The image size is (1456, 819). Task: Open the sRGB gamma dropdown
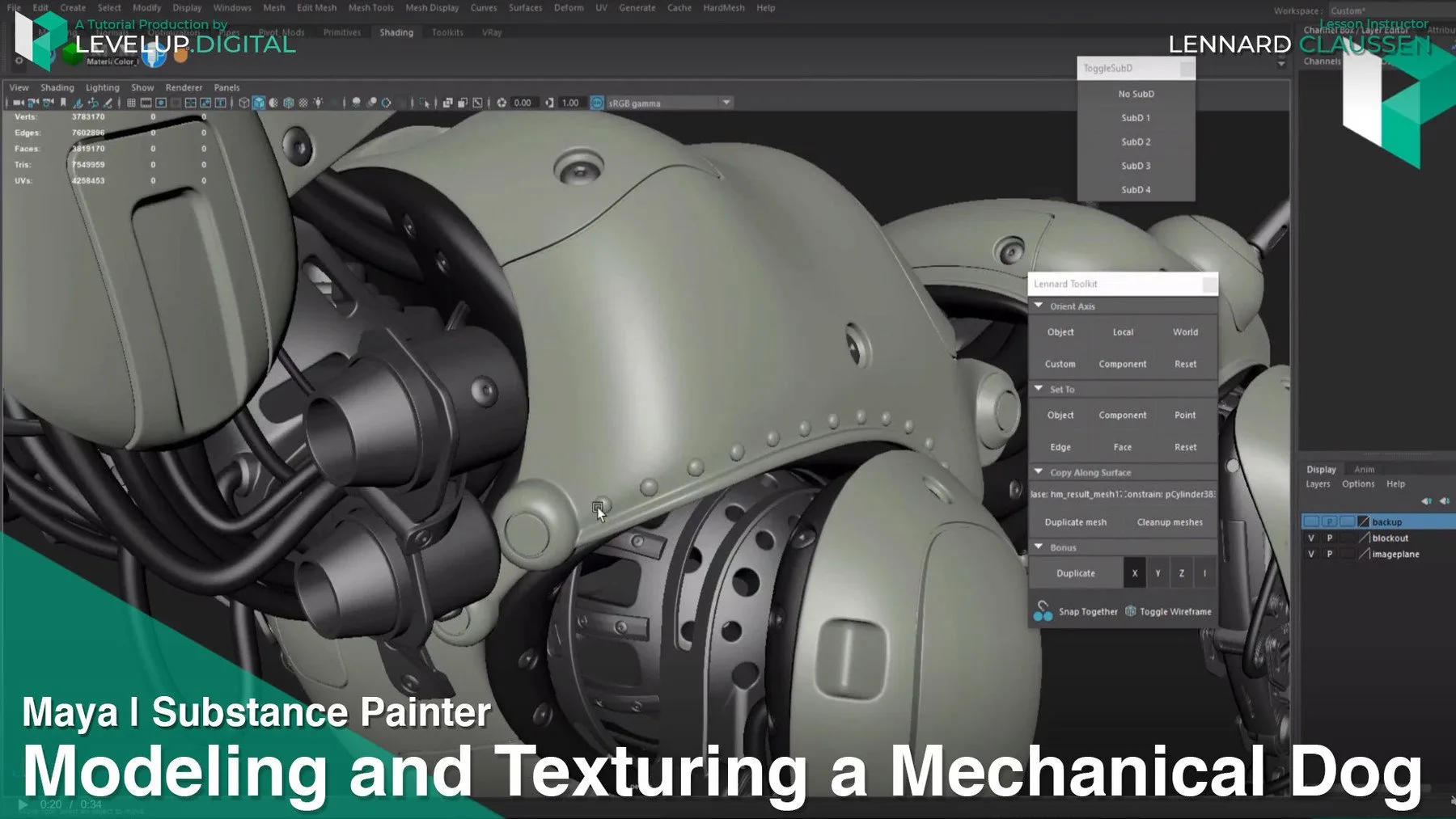(x=724, y=103)
